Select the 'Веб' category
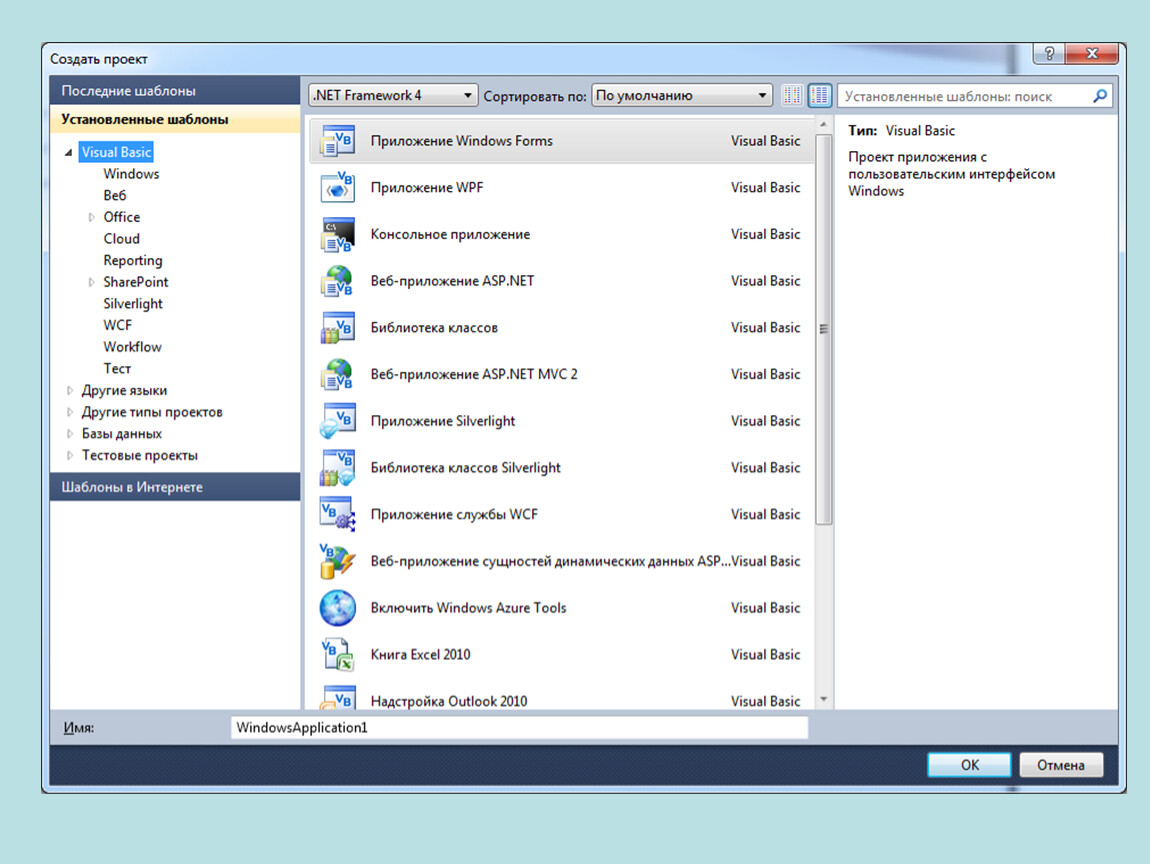The height and width of the screenshot is (864, 1150). pyautogui.click(x=114, y=195)
